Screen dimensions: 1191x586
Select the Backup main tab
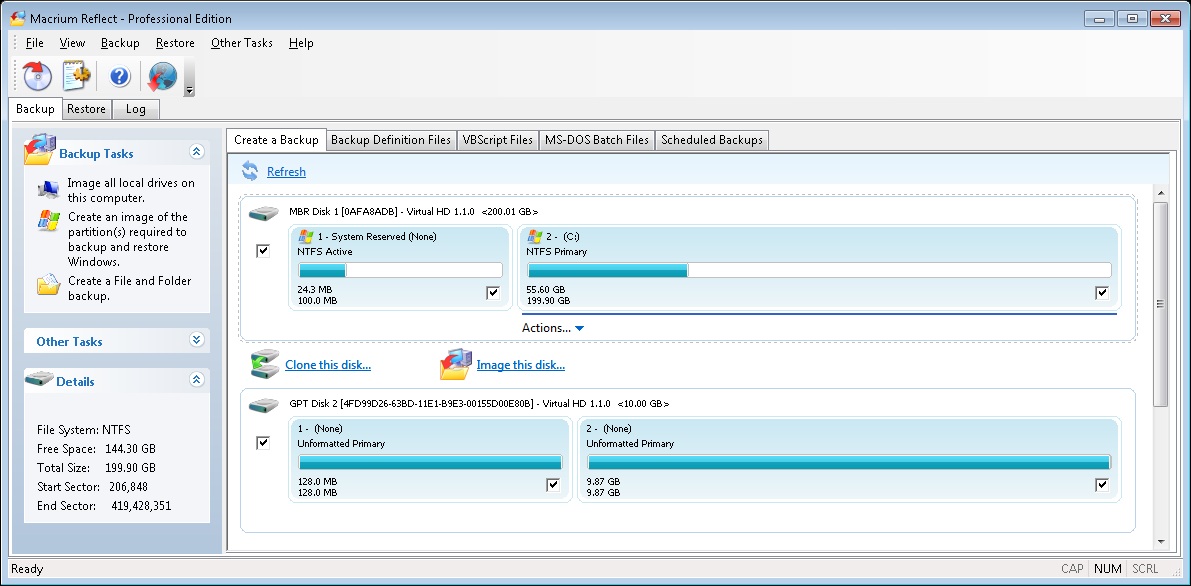[x=35, y=109]
